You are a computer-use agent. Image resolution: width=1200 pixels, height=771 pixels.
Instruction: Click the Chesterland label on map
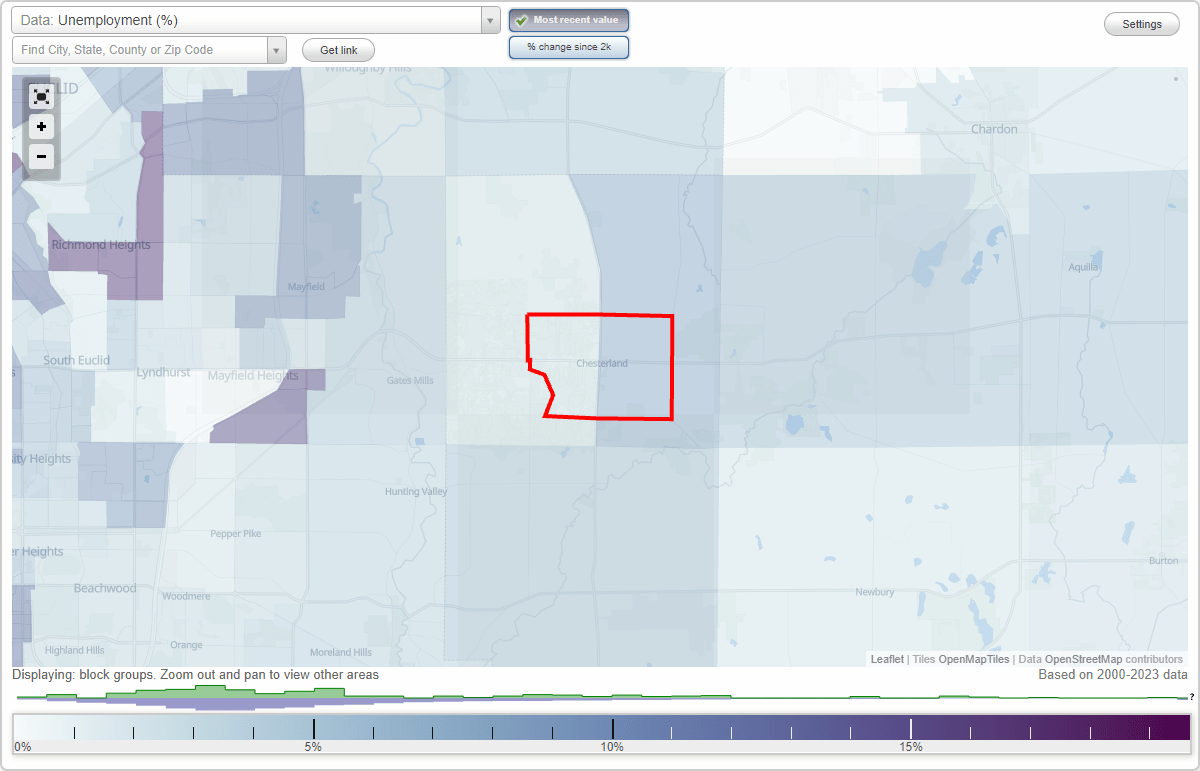pos(602,363)
